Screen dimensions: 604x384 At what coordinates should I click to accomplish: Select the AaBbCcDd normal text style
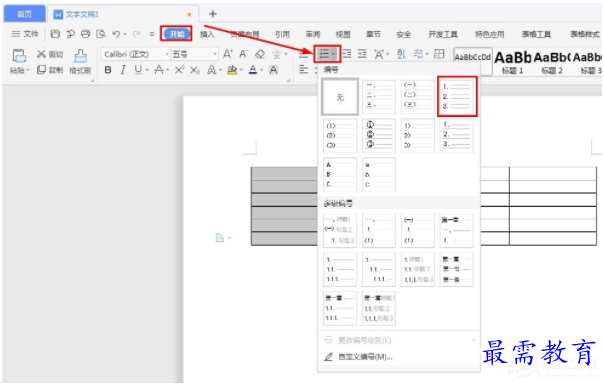[x=472, y=61]
